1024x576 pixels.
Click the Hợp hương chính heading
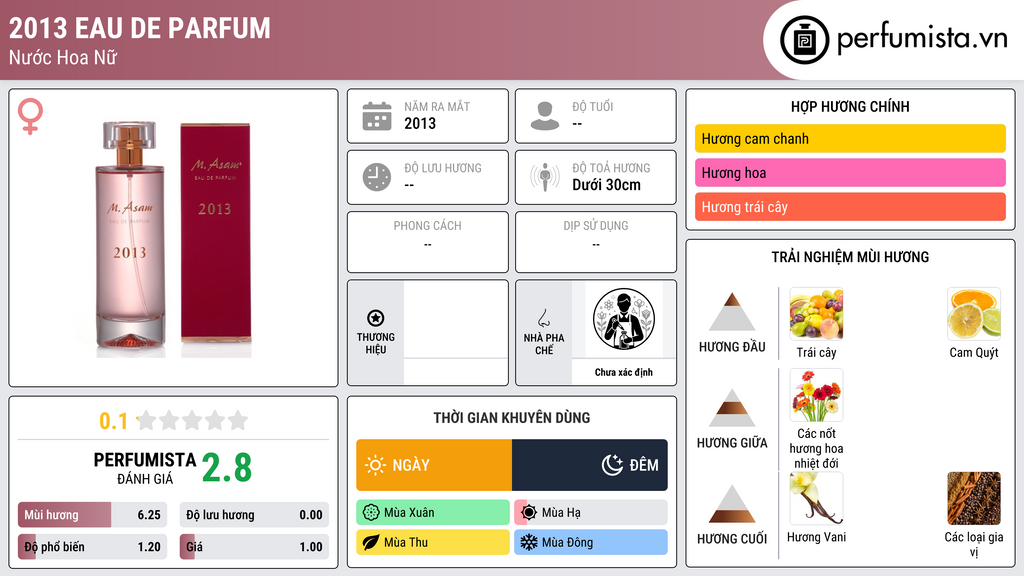tap(850, 106)
